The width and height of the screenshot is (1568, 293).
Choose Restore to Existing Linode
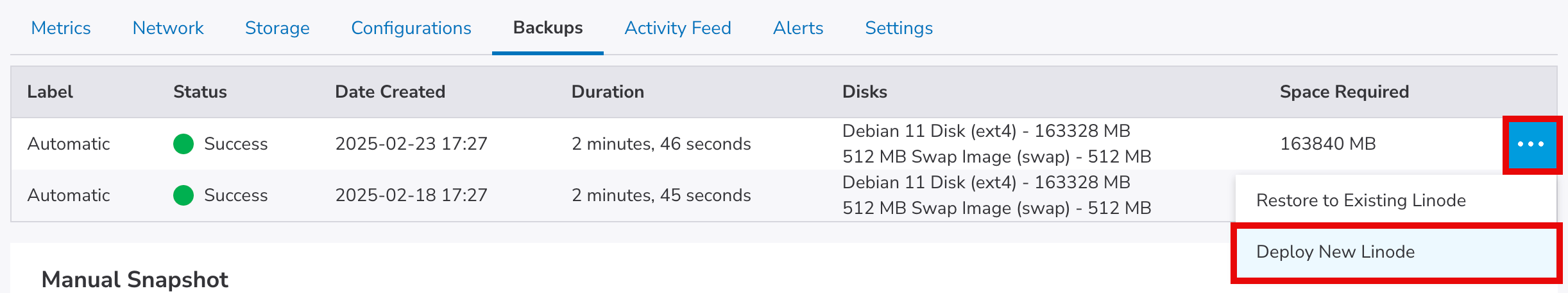point(1360,200)
